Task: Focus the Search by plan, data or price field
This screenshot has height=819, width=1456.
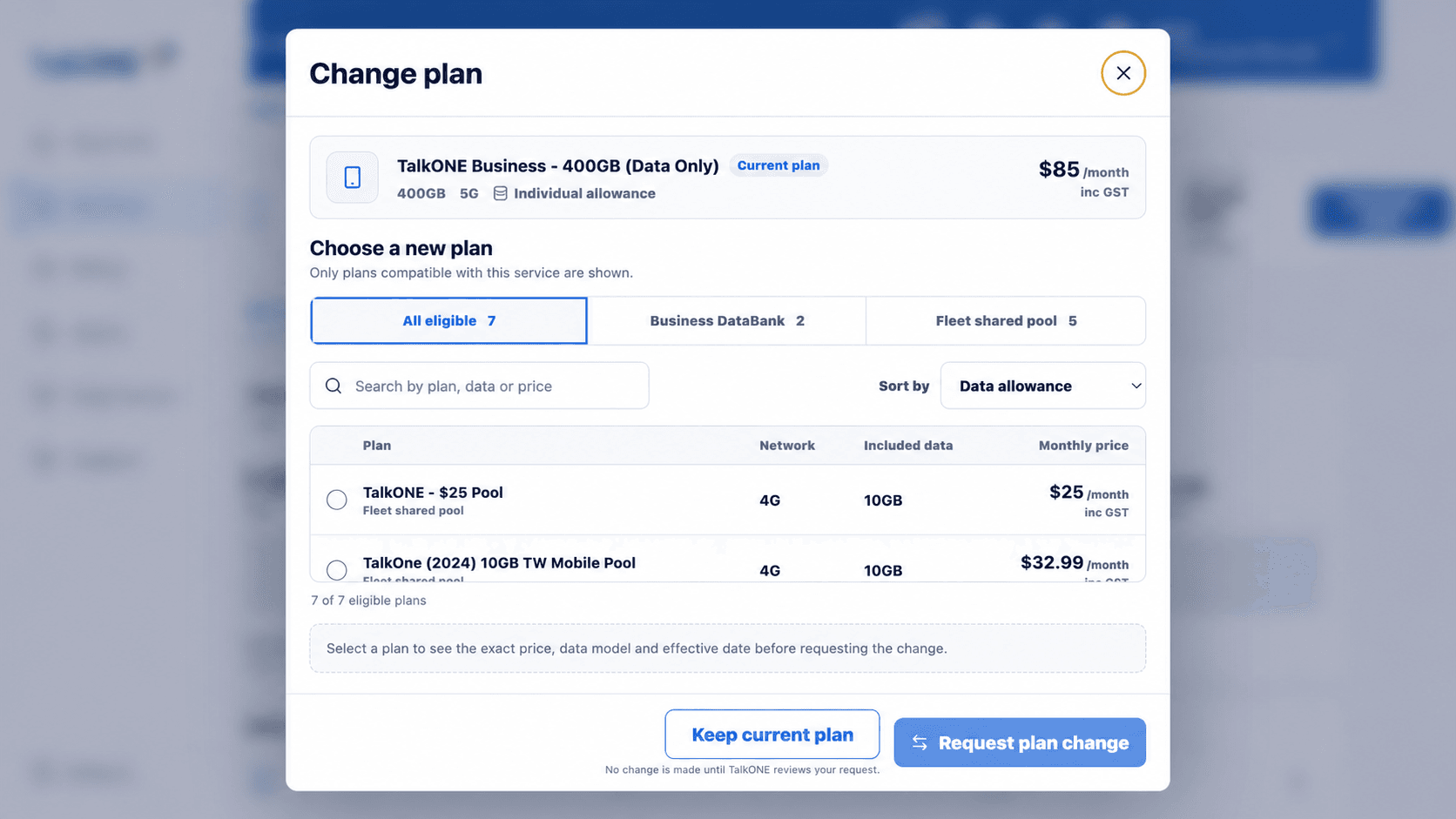Action: [x=479, y=386]
